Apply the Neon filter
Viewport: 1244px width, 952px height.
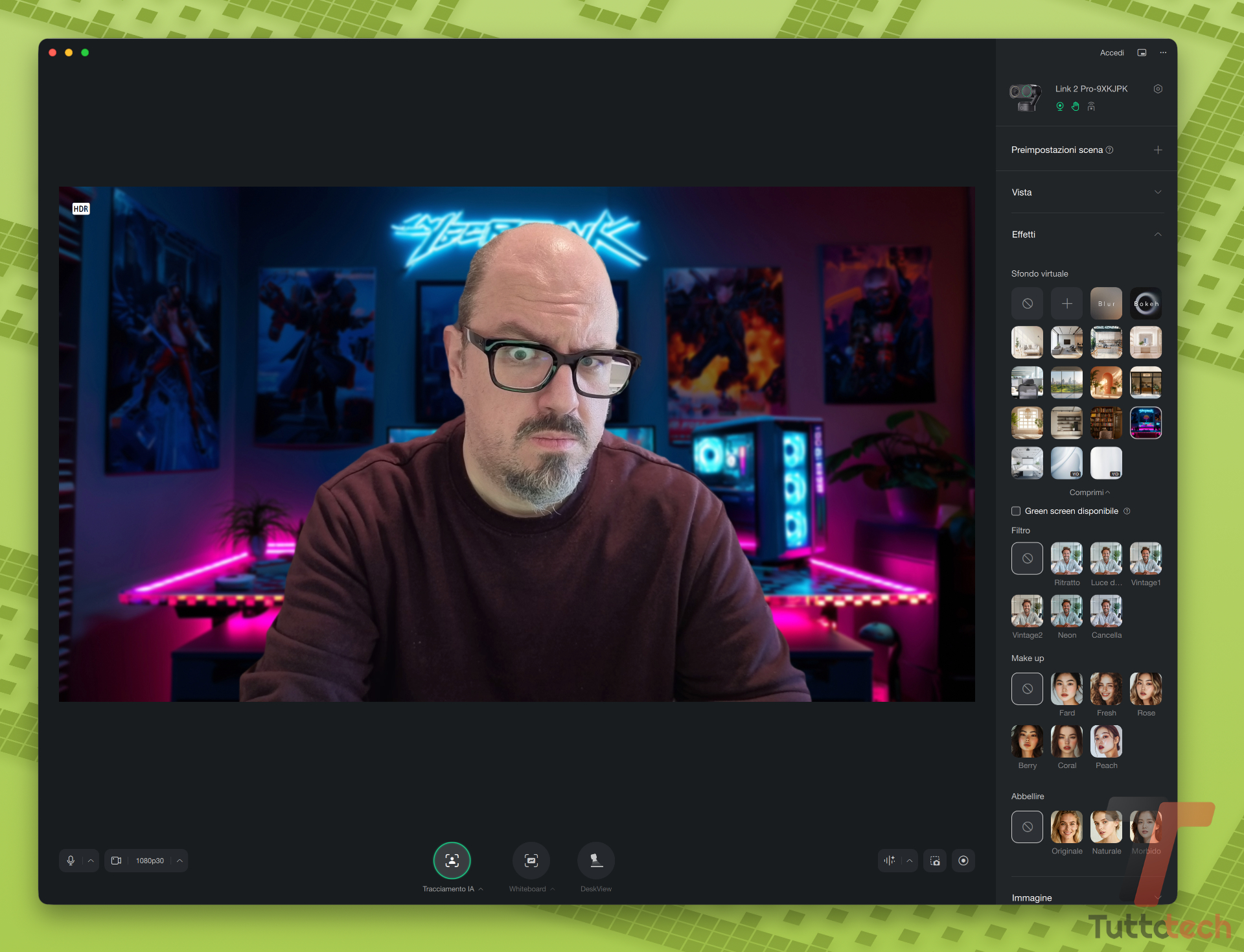point(1066,611)
